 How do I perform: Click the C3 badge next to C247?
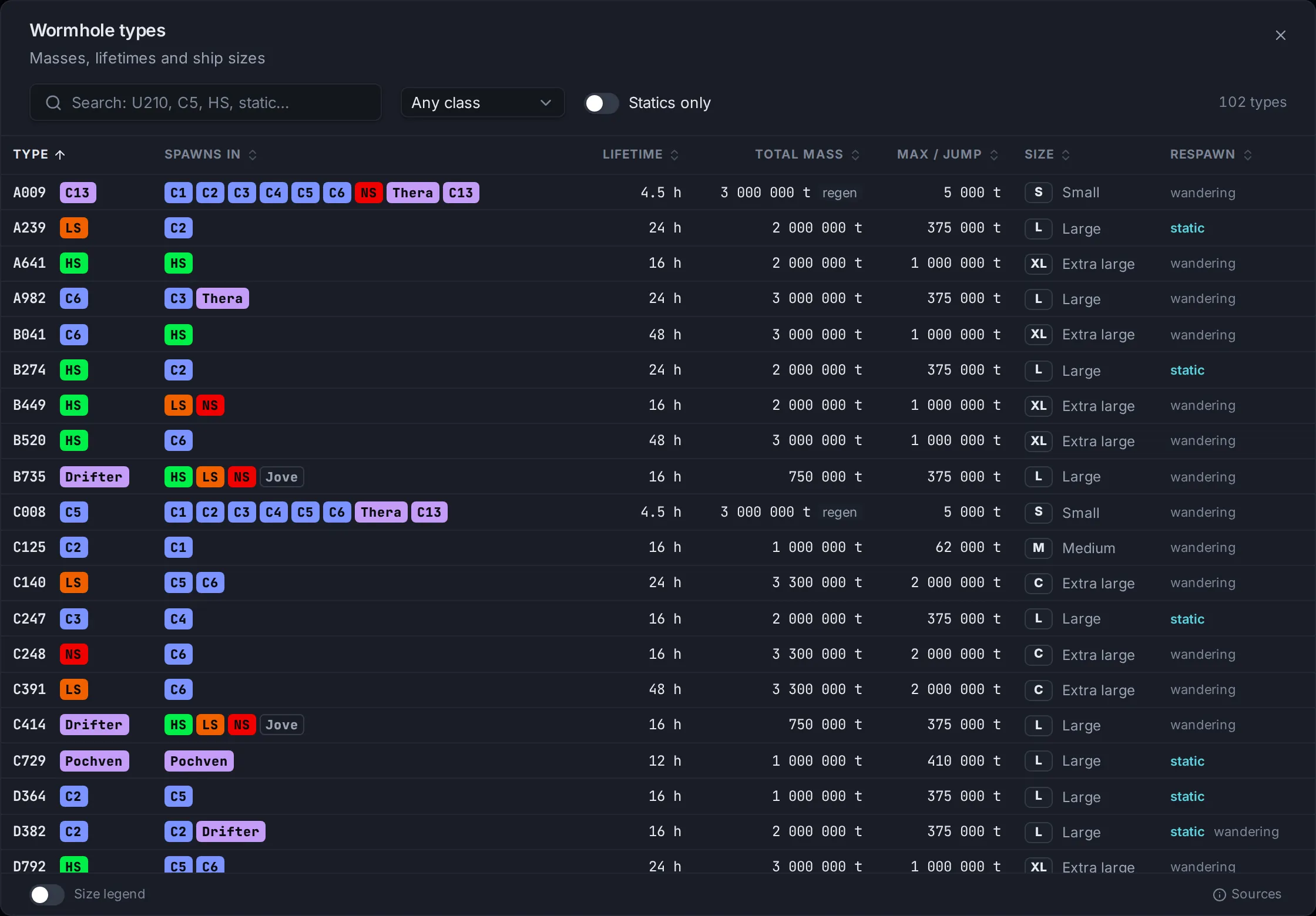[x=73, y=619]
